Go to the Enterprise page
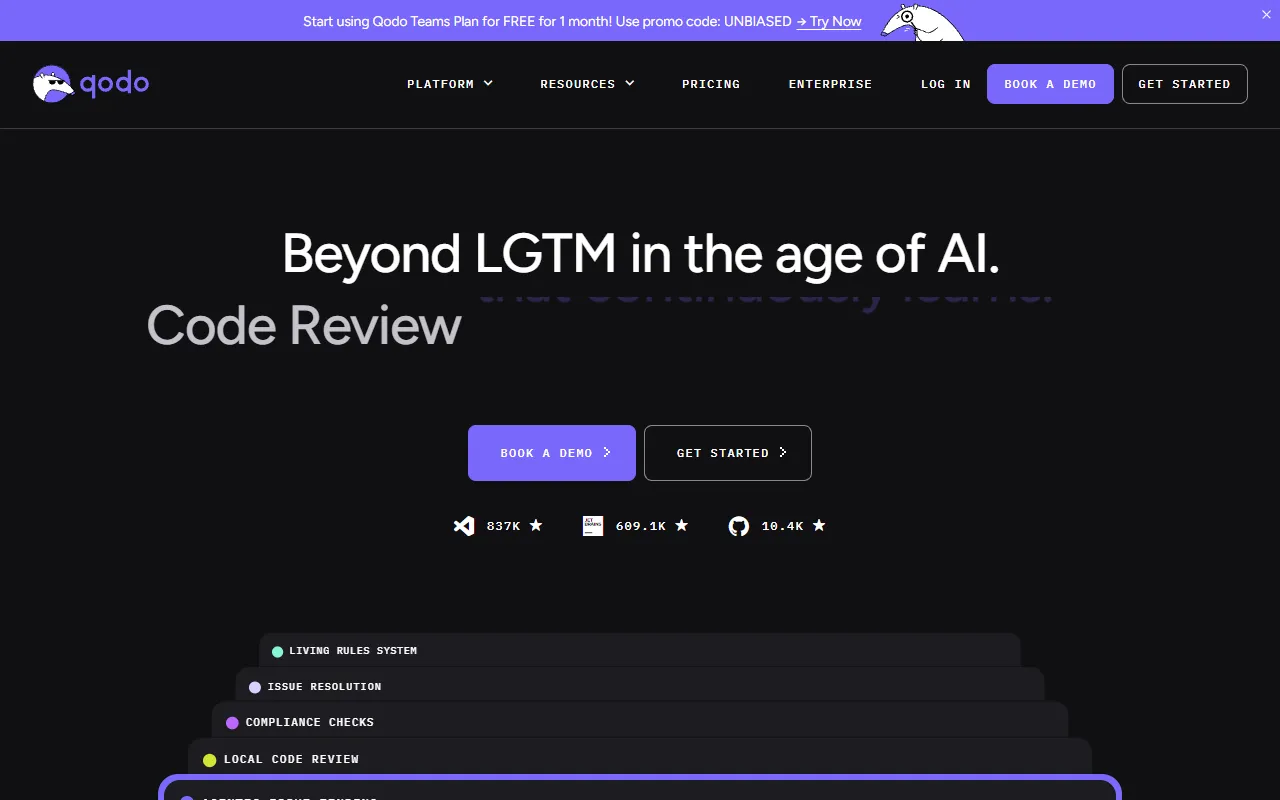The height and width of the screenshot is (800, 1280). point(830,84)
